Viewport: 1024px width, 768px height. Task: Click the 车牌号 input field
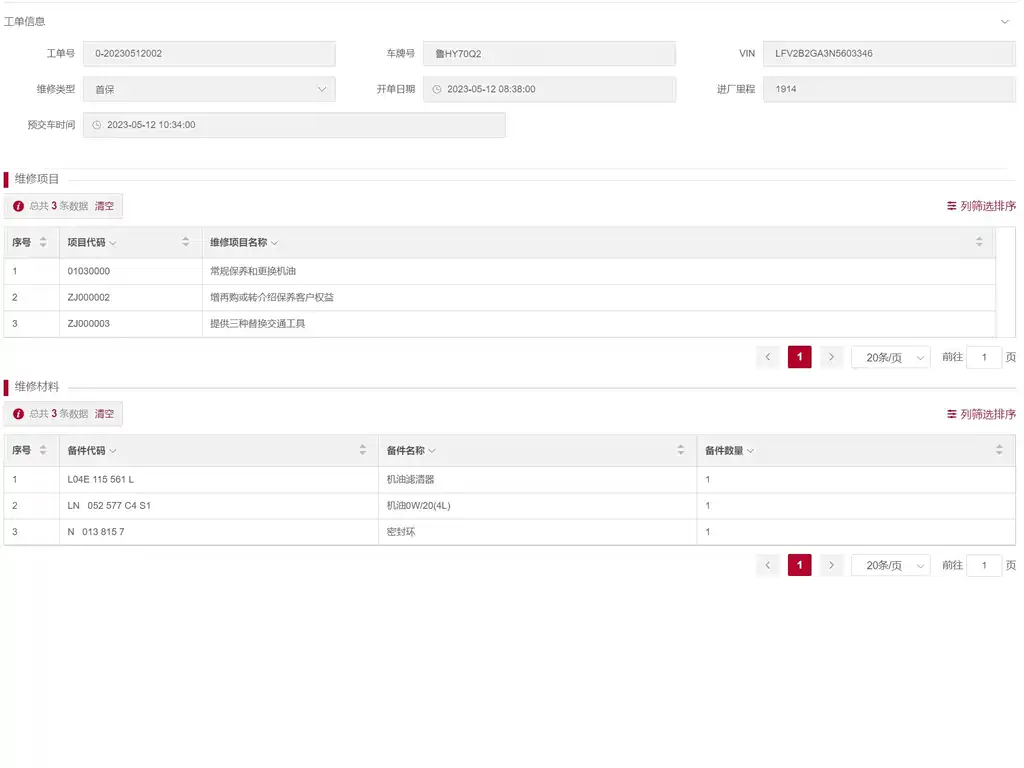[549, 54]
